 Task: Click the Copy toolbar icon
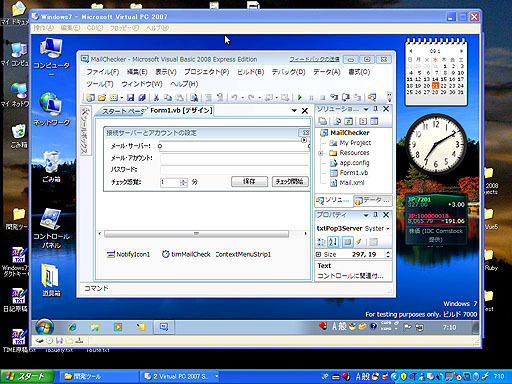[x=168, y=98]
